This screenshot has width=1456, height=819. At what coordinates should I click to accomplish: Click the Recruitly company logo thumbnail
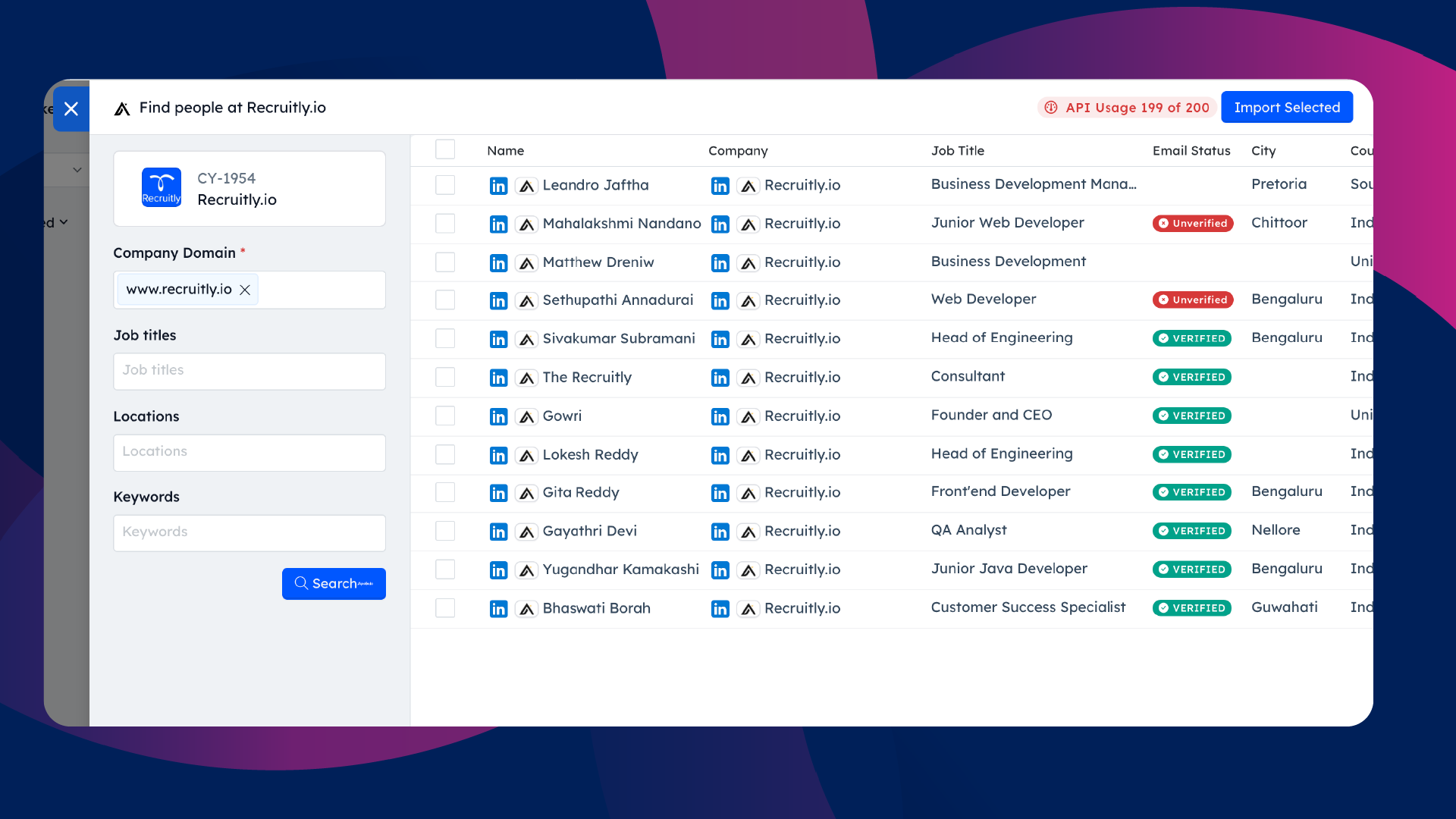(x=162, y=187)
